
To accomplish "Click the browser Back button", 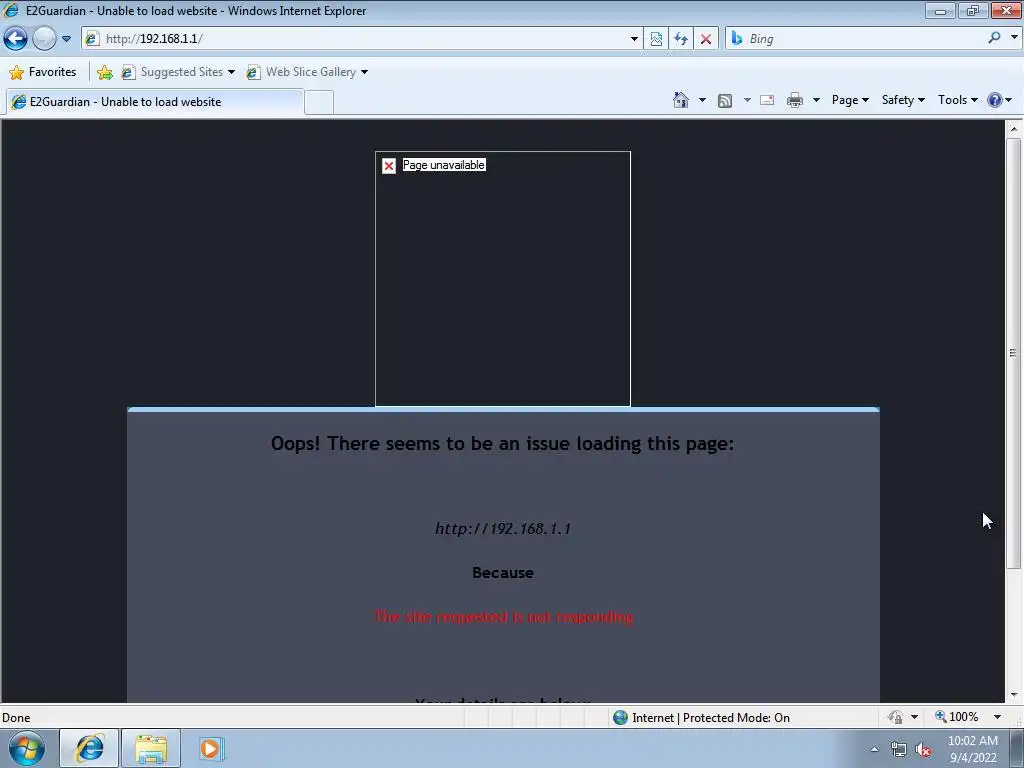I will (16, 39).
